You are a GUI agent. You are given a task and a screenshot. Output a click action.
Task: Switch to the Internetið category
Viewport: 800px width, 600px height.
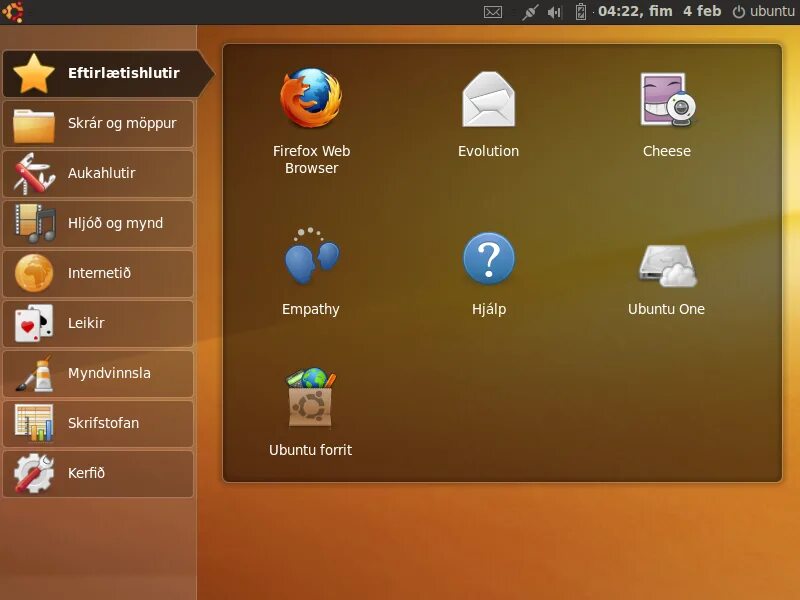click(98, 273)
